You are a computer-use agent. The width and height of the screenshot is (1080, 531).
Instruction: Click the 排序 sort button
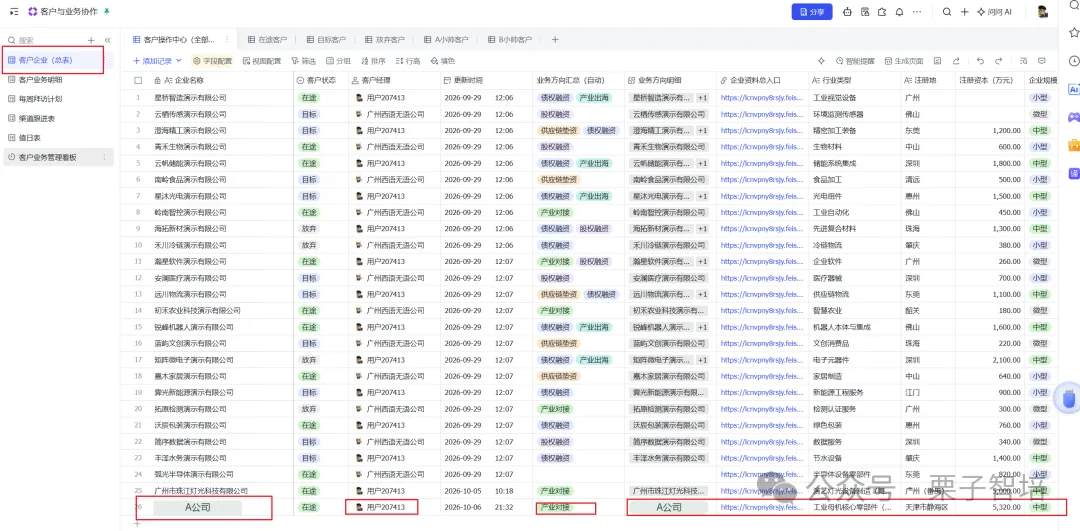[x=373, y=61]
